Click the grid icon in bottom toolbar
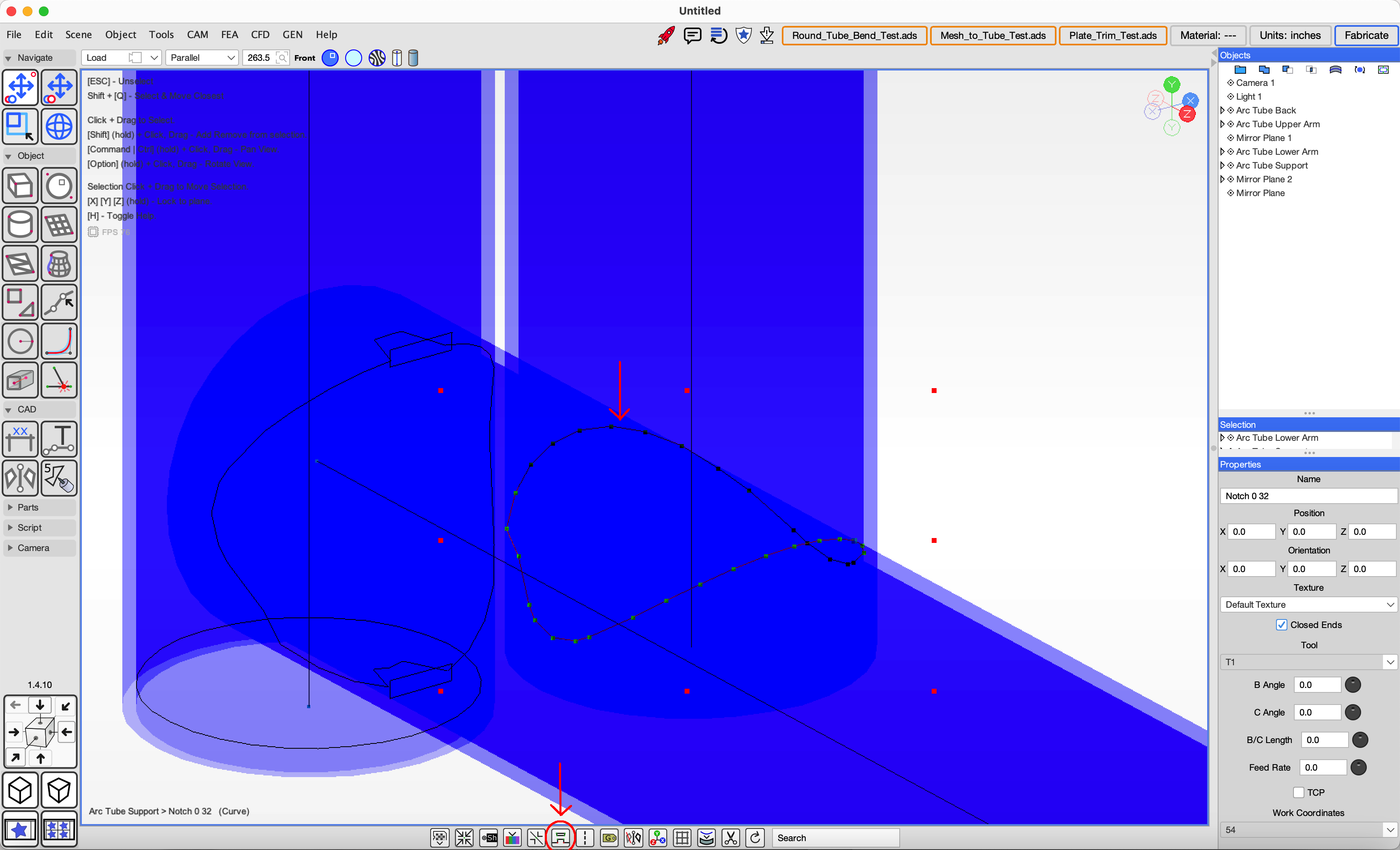 (x=682, y=837)
